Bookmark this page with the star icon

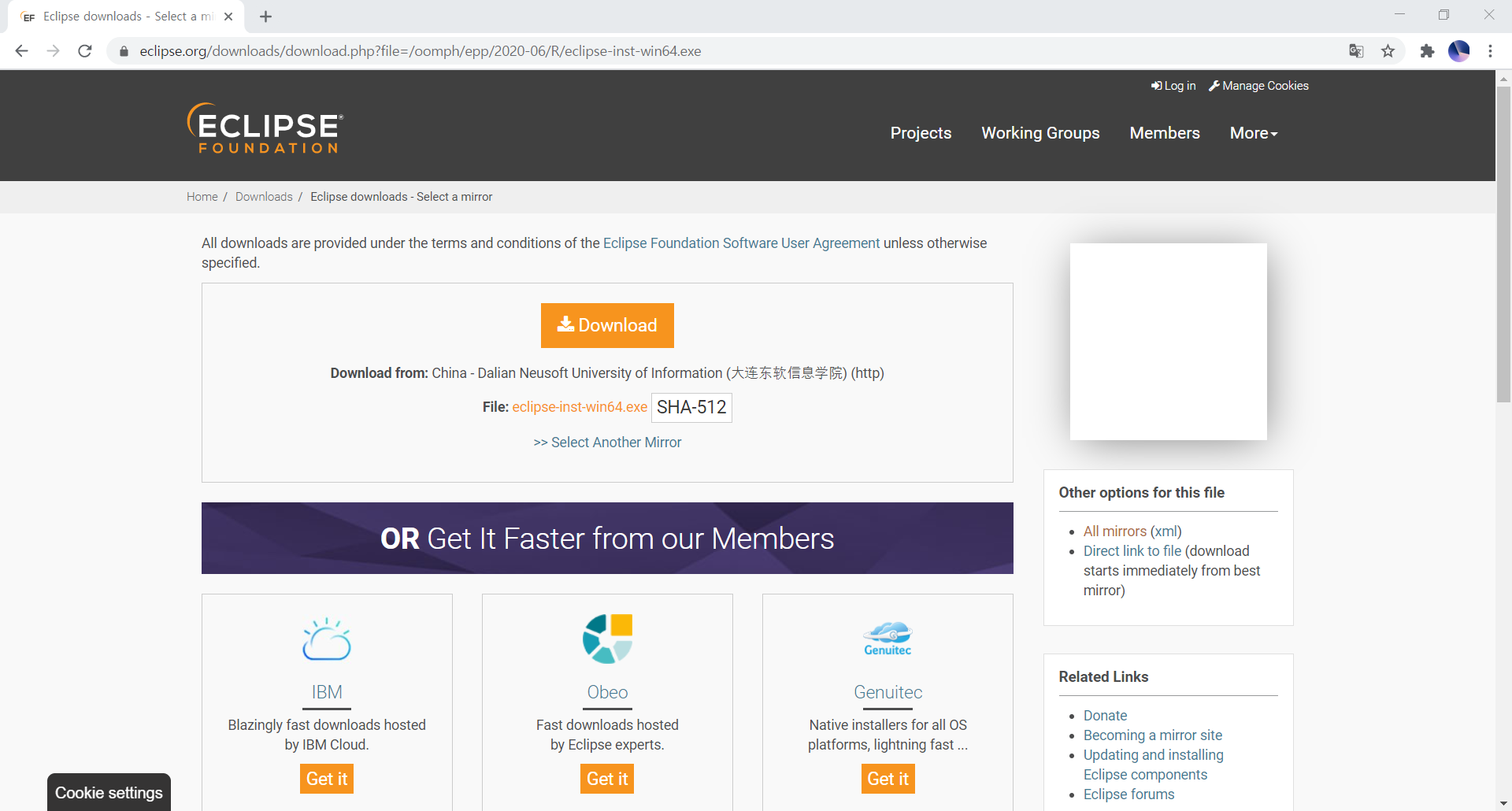pos(1388,51)
